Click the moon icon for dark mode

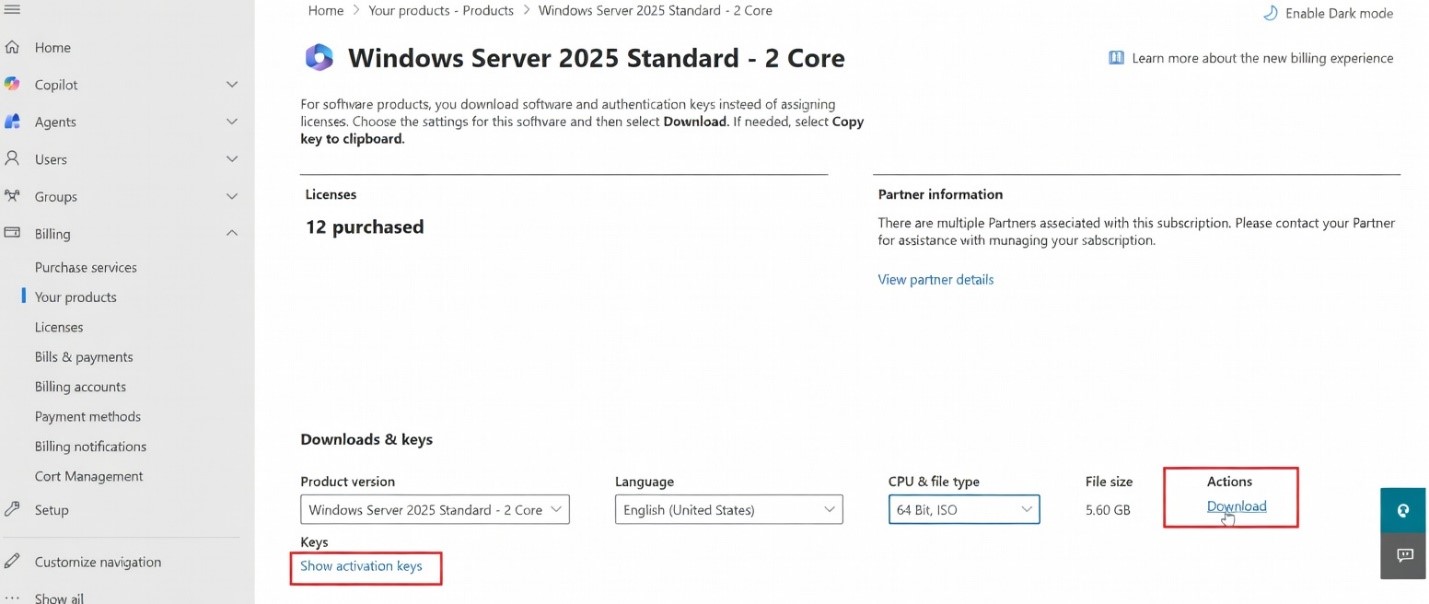1270,13
